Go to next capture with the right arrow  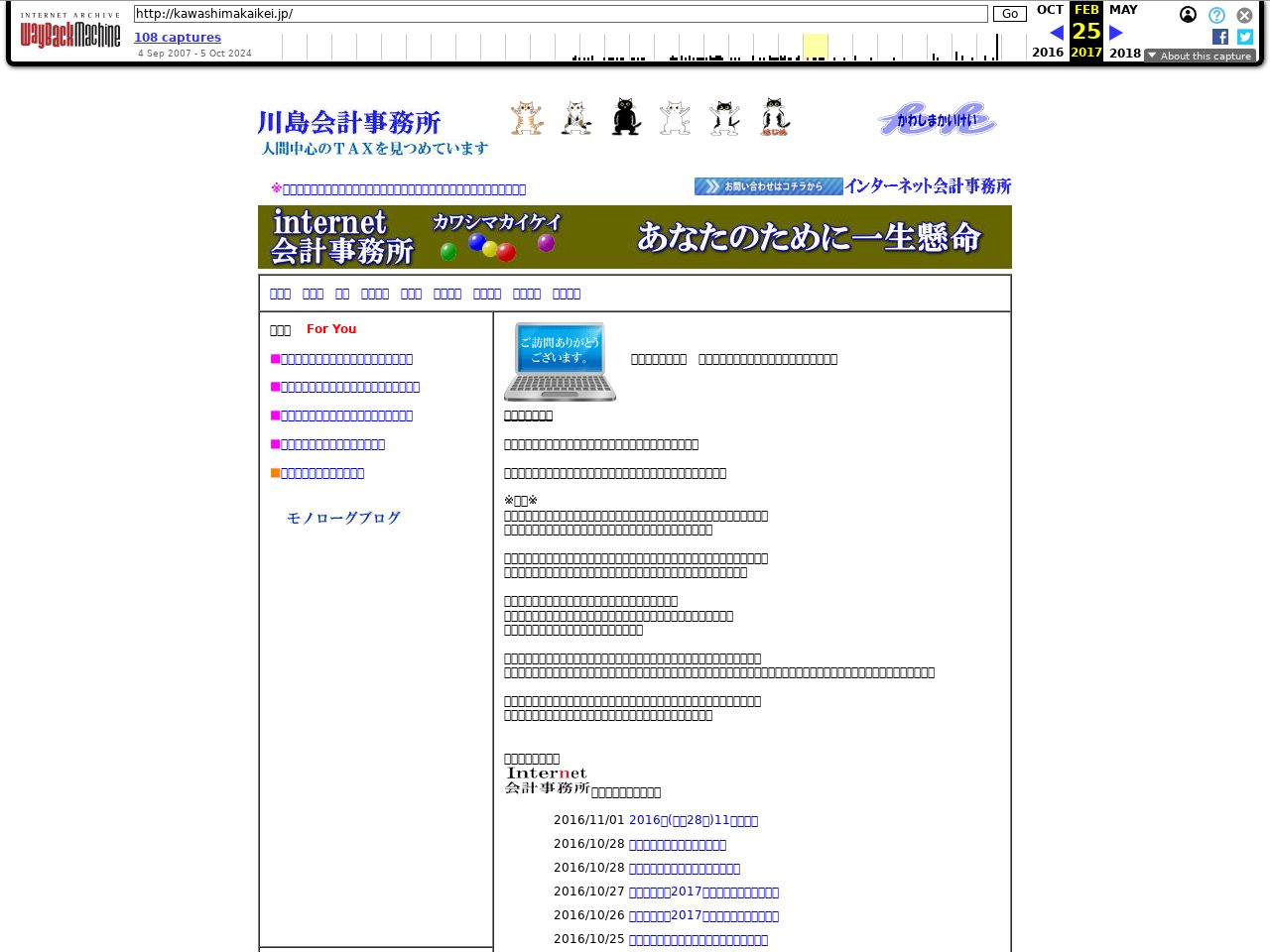(1116, 33)
